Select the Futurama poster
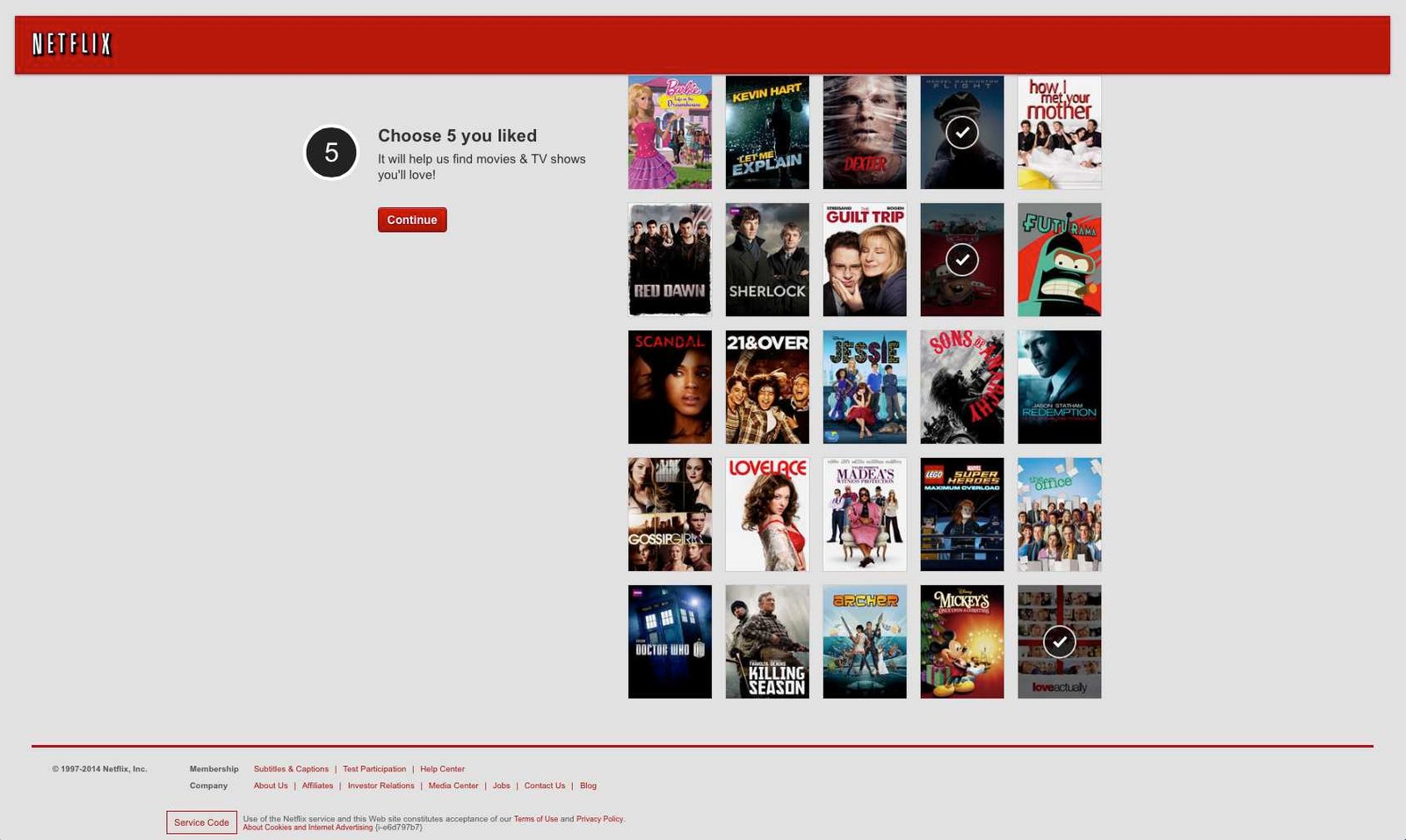 pos(1060,259)
